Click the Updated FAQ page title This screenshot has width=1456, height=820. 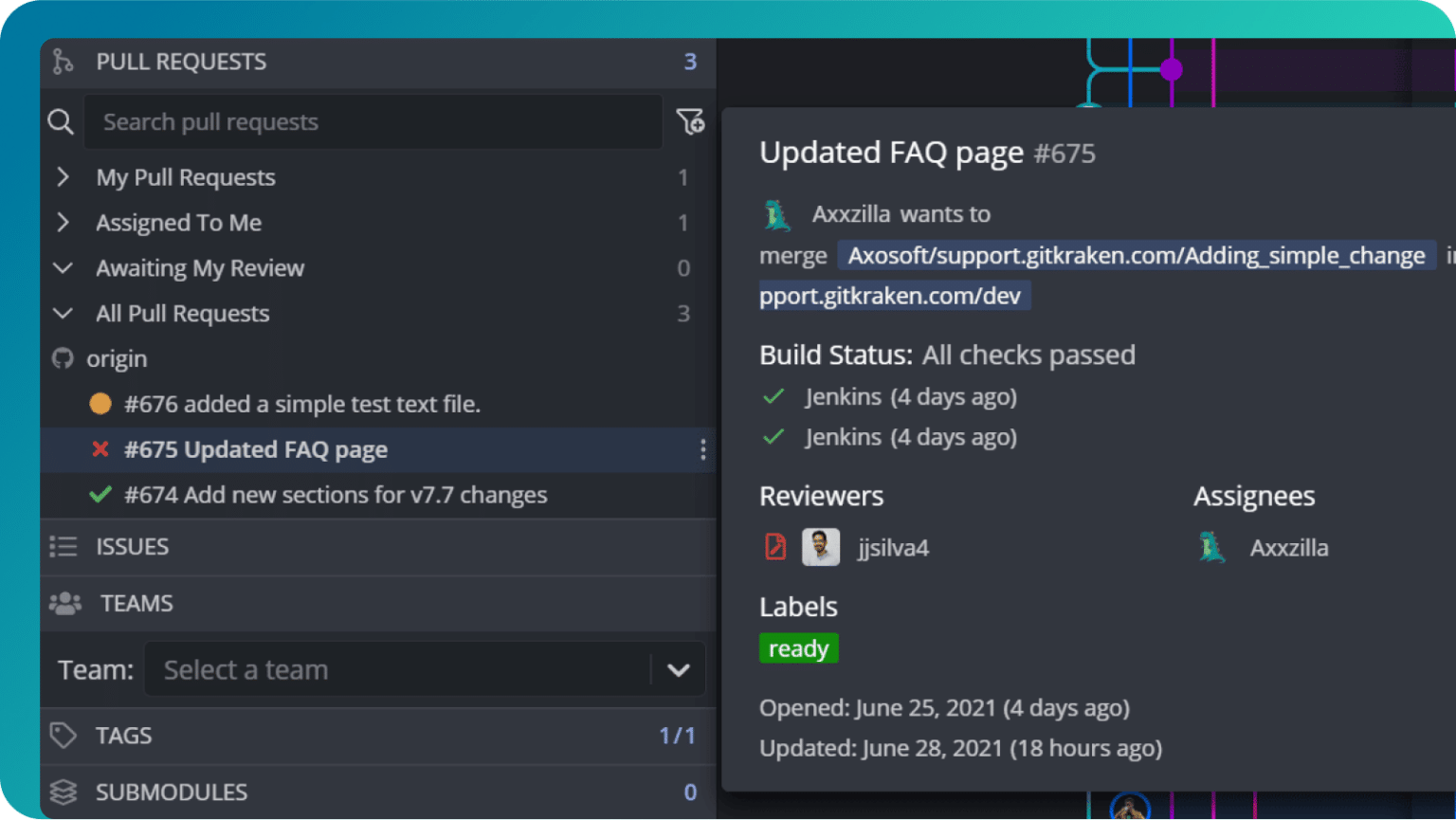(x=892, y=153)
